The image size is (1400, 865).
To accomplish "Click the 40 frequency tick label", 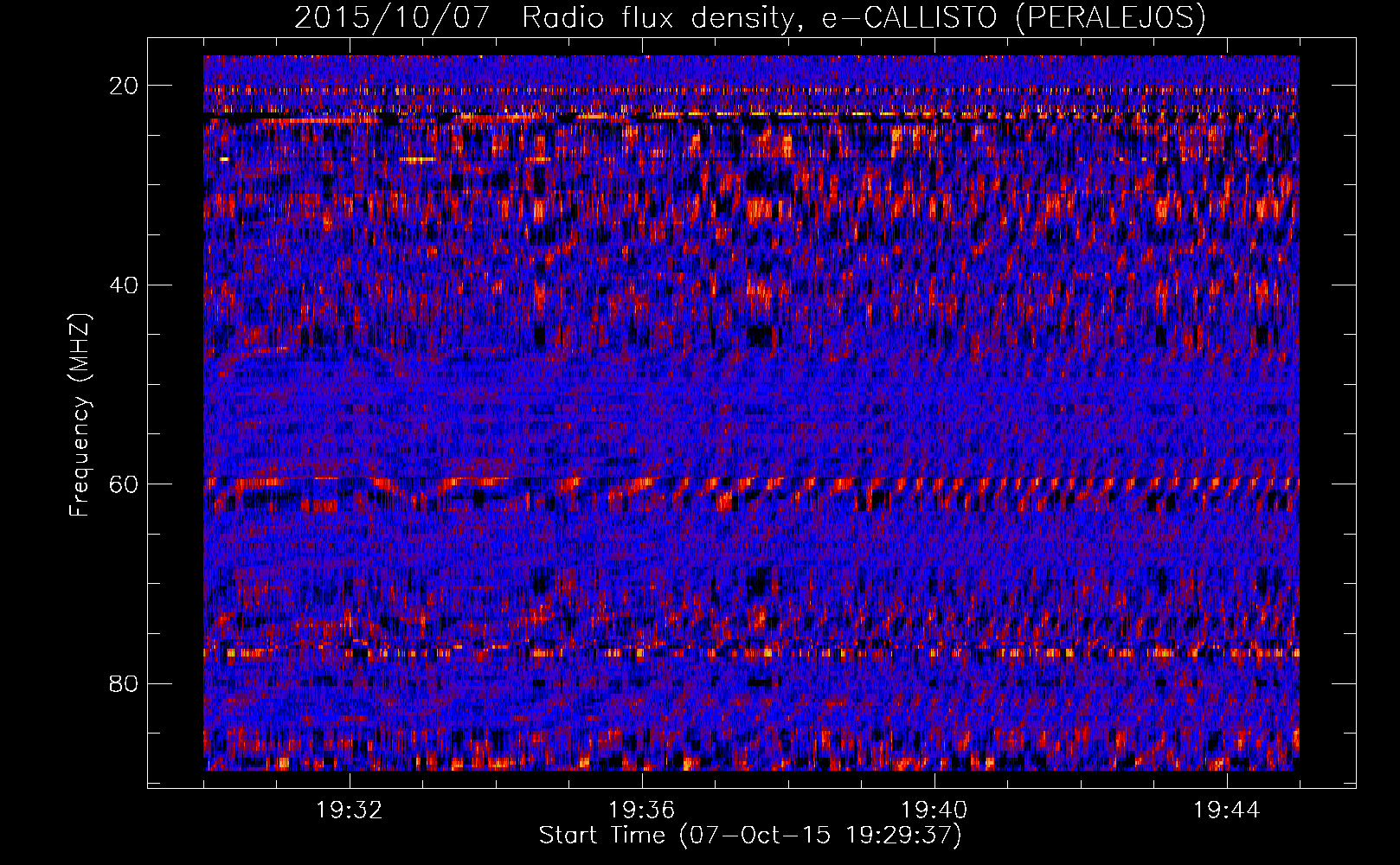I will pos(125,285).
